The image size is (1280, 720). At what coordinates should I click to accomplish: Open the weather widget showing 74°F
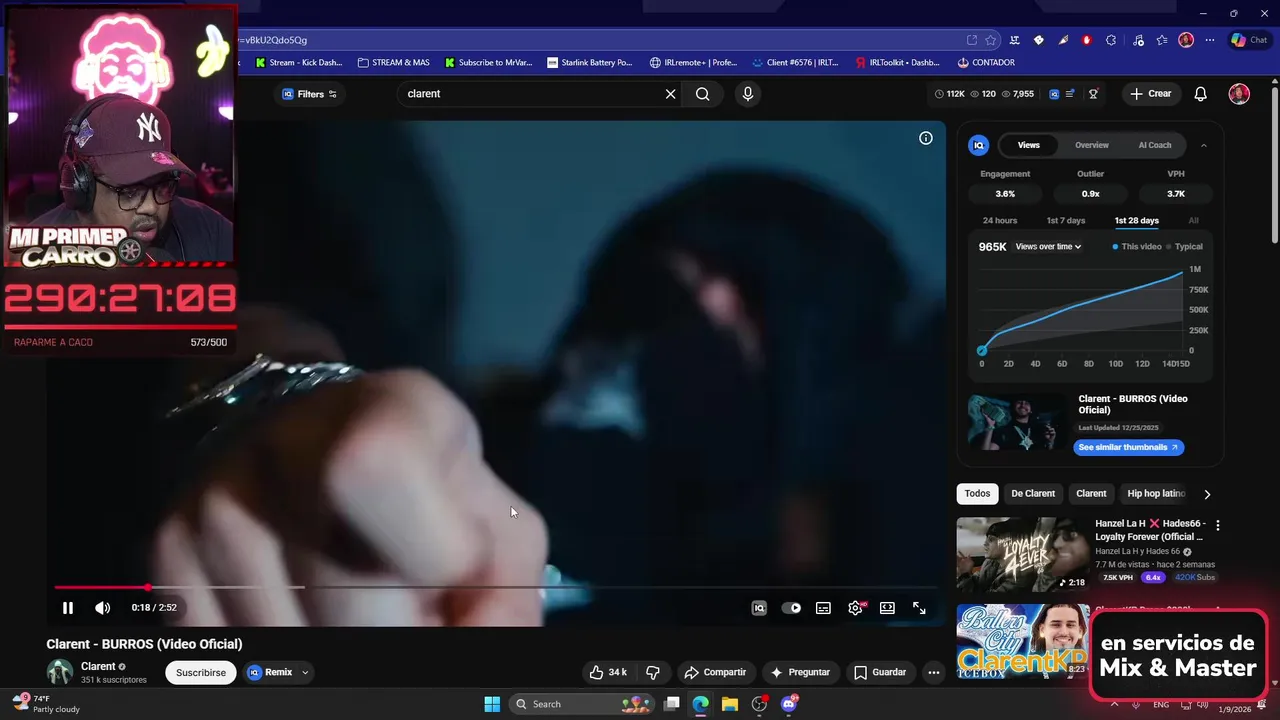[x=46, y=704]
